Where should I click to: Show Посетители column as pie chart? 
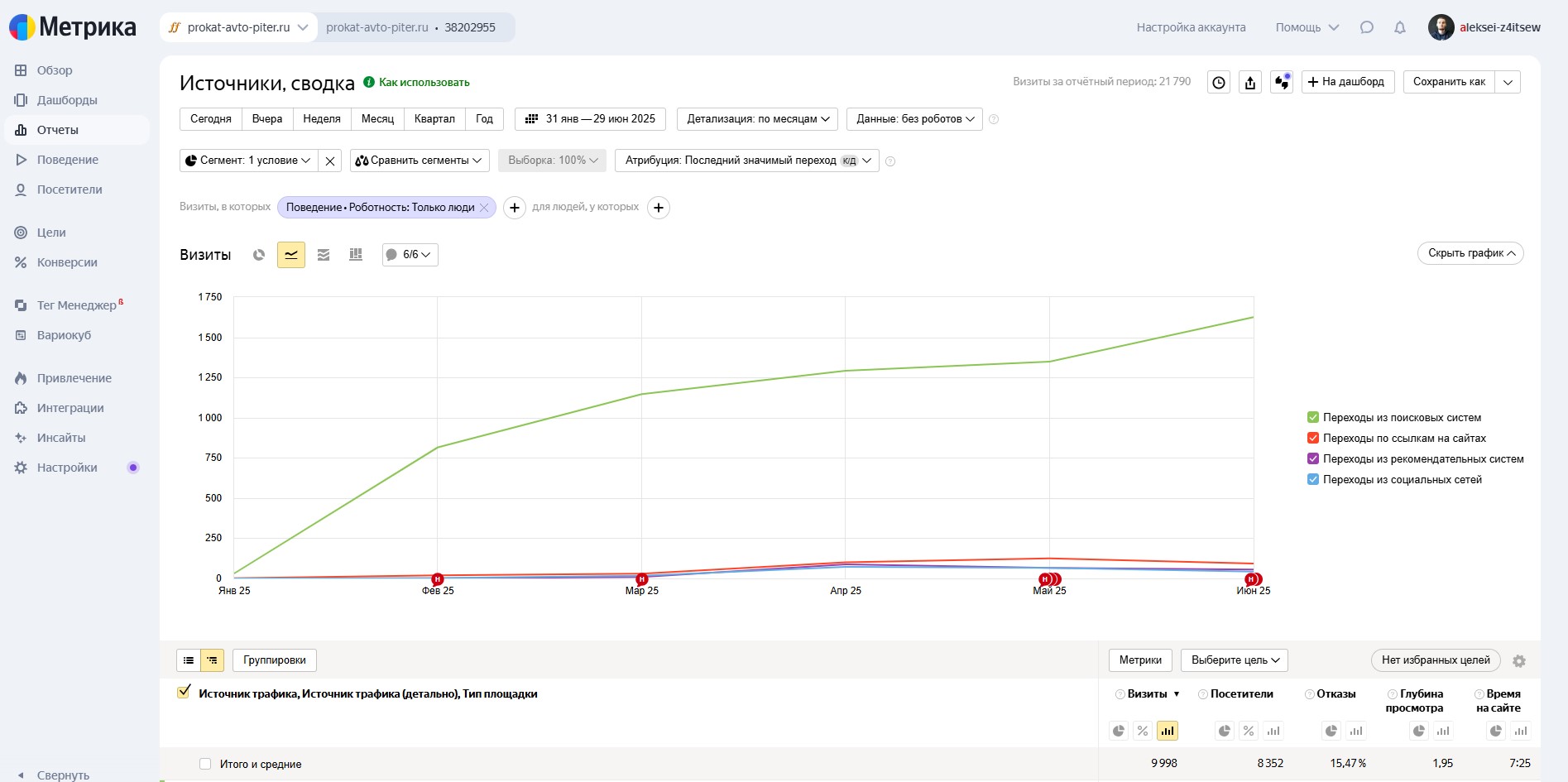pos(1225,731)
